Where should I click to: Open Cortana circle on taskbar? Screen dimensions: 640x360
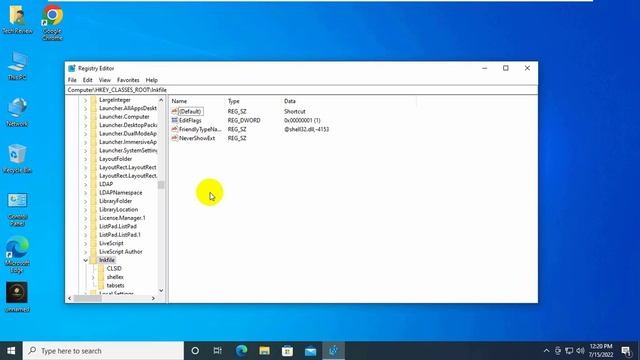(195, 351)
